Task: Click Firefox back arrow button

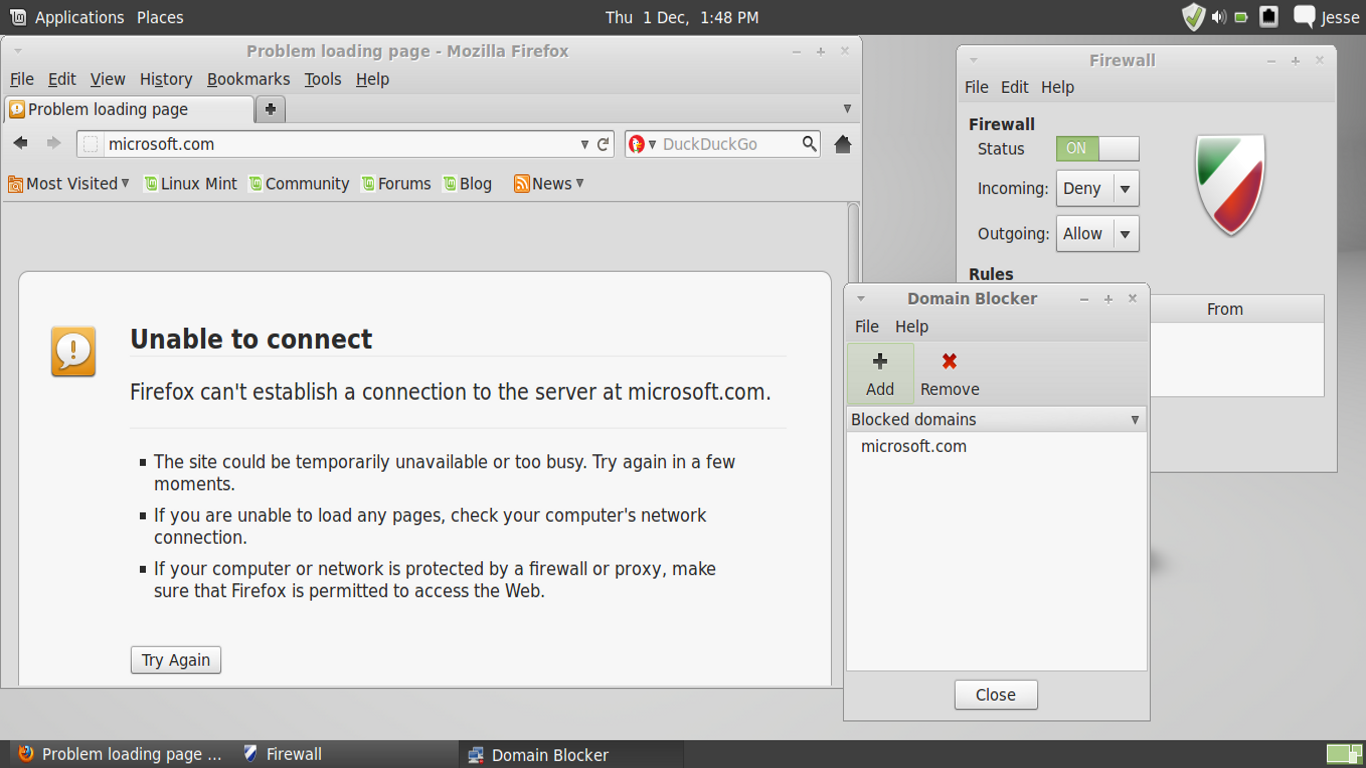Action: (21, 143)
